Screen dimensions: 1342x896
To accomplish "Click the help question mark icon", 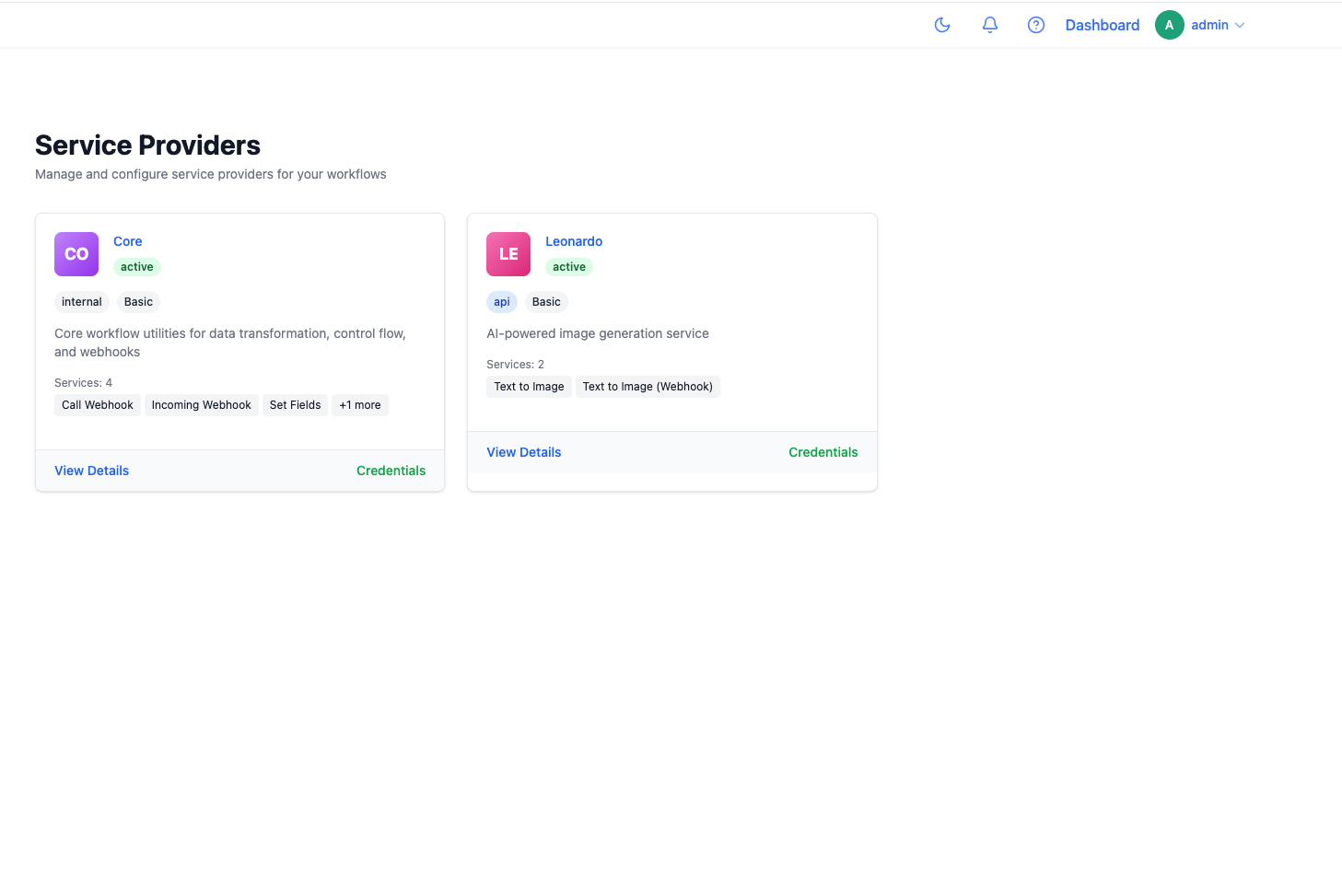I will 1036,25.
